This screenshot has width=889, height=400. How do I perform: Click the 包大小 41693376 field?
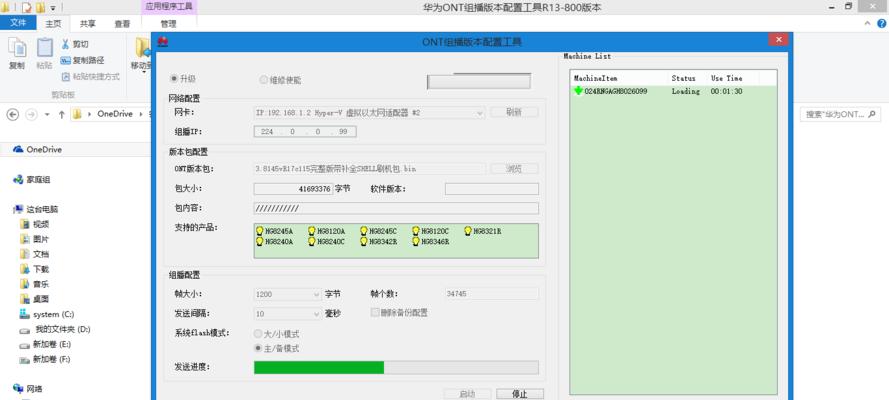point(293,189)
